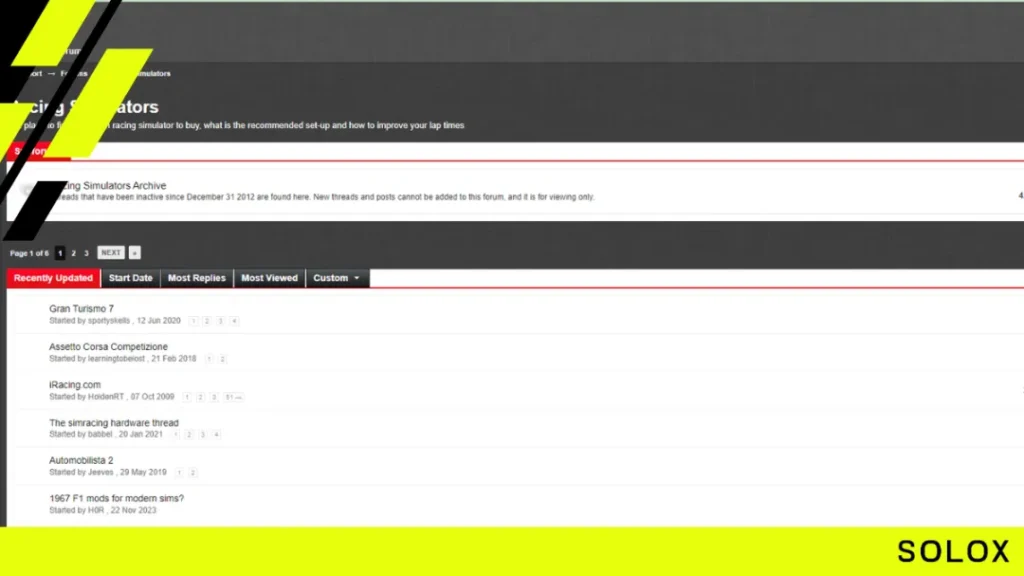Open page 2 of simracing hardware thread
The height and width of the screenshot is (576, 1024).
[x=189, y=434]
